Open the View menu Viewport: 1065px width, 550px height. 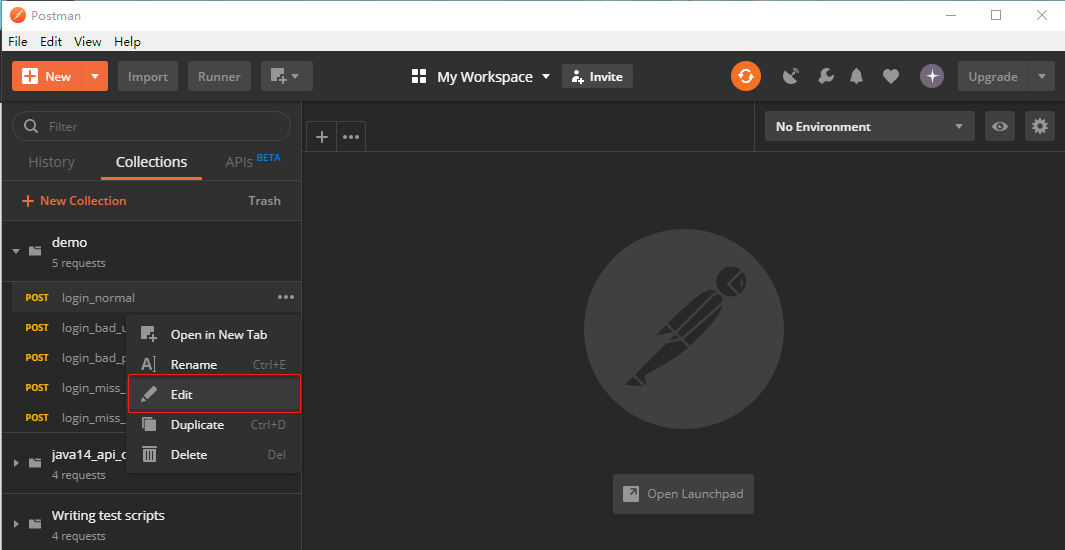(88, 41)
